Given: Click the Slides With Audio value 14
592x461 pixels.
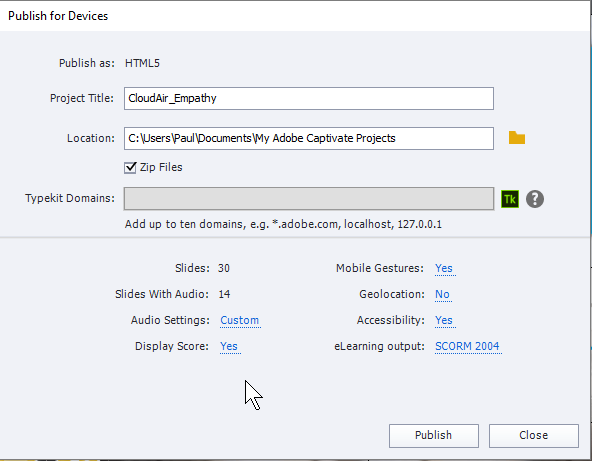Looking at the screenshot, I should [224, 294].
